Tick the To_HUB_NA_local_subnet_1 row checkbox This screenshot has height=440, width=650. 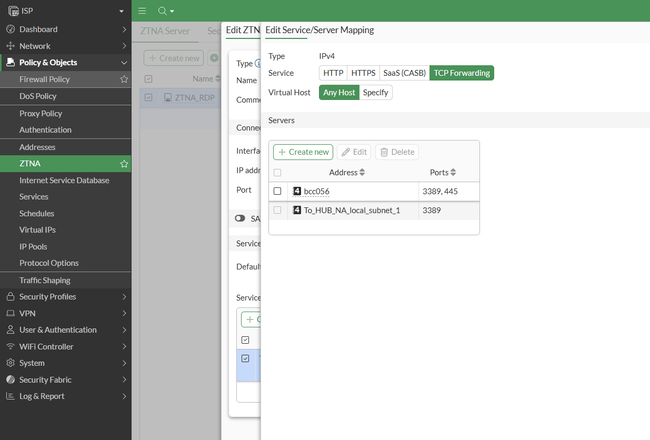[277, 210]
